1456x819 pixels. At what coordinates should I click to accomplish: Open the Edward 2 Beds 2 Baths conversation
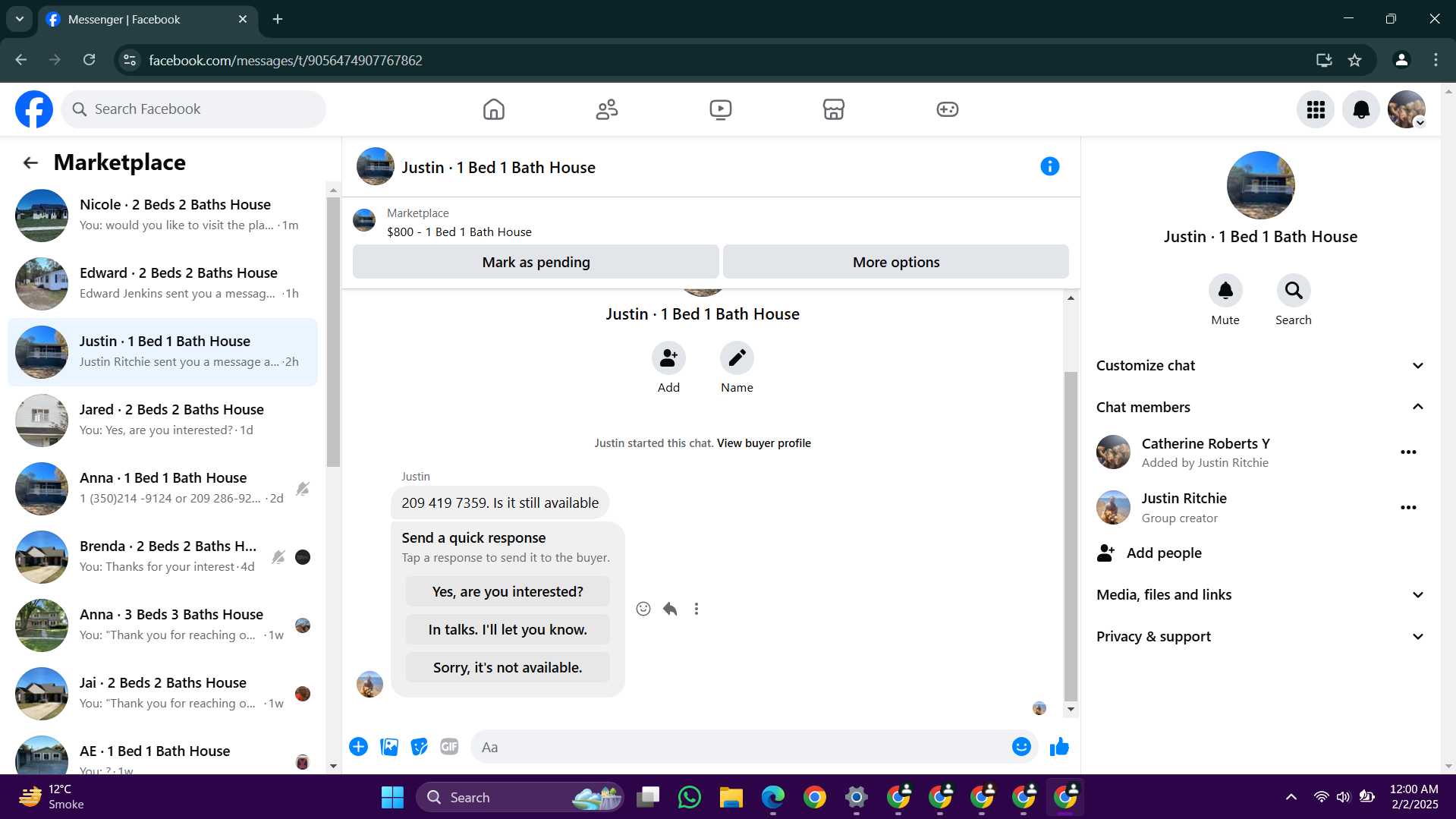[162, 284]
